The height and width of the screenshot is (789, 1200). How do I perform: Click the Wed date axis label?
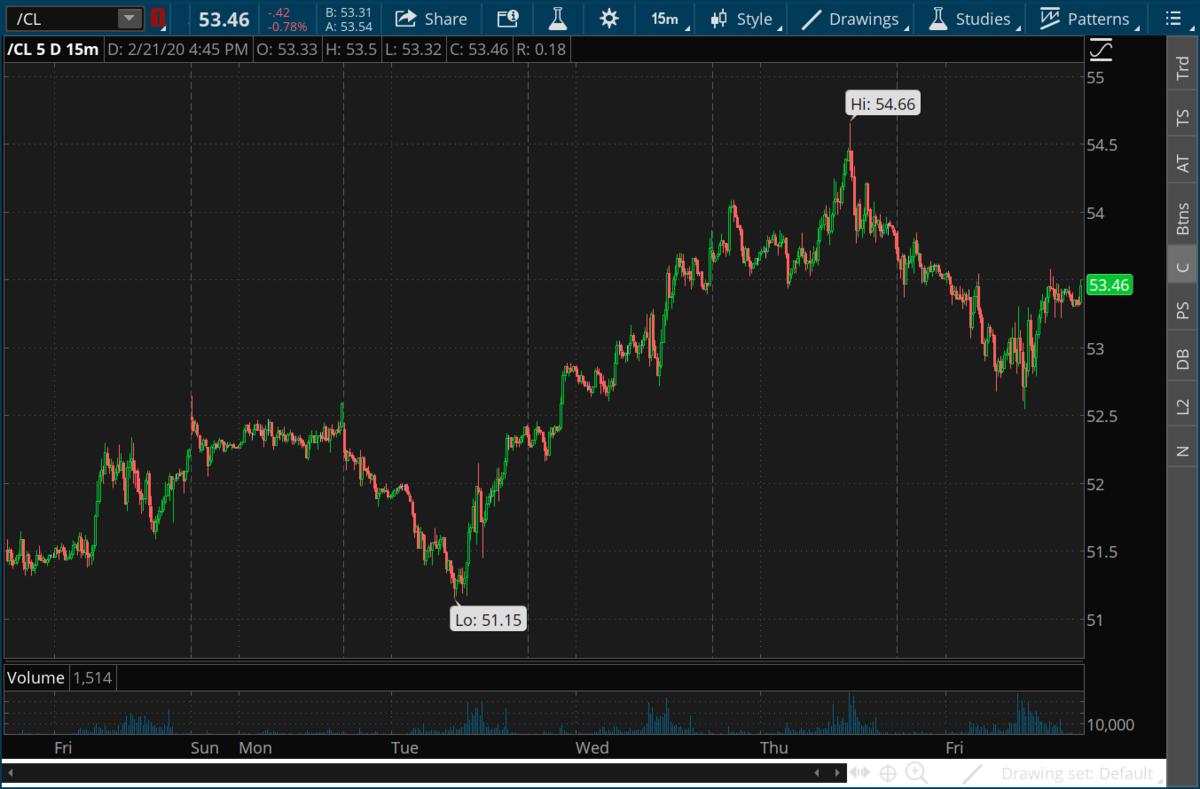(592, 748)
